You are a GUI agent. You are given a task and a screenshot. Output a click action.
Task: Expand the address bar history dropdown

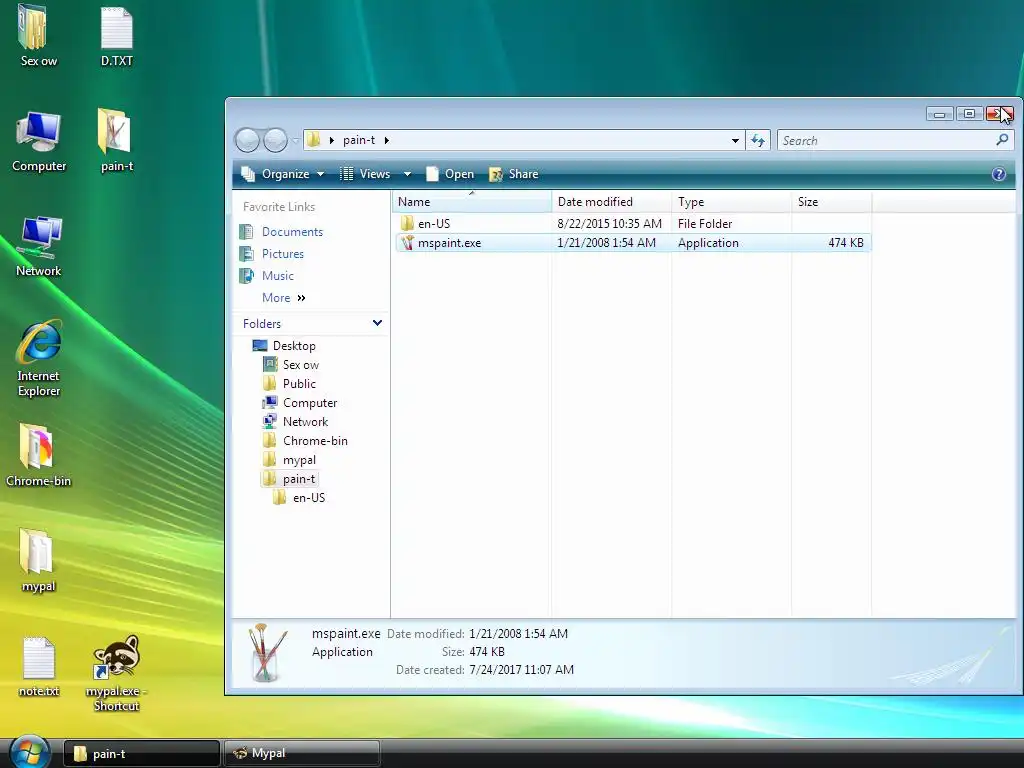pos(735,140)
